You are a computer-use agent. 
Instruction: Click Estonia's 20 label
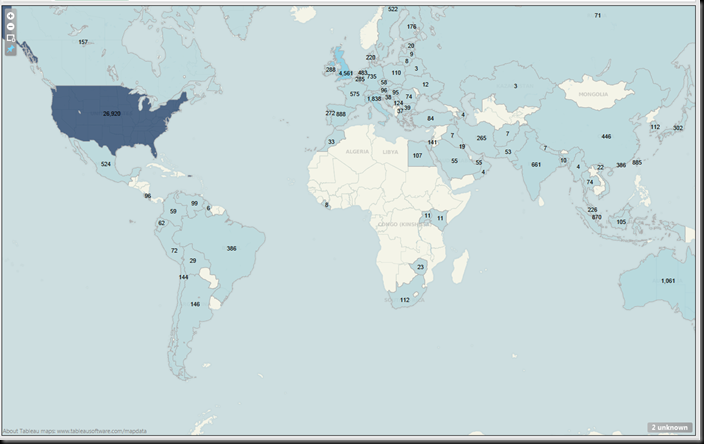pyautogui.click(x=411, y=46)
